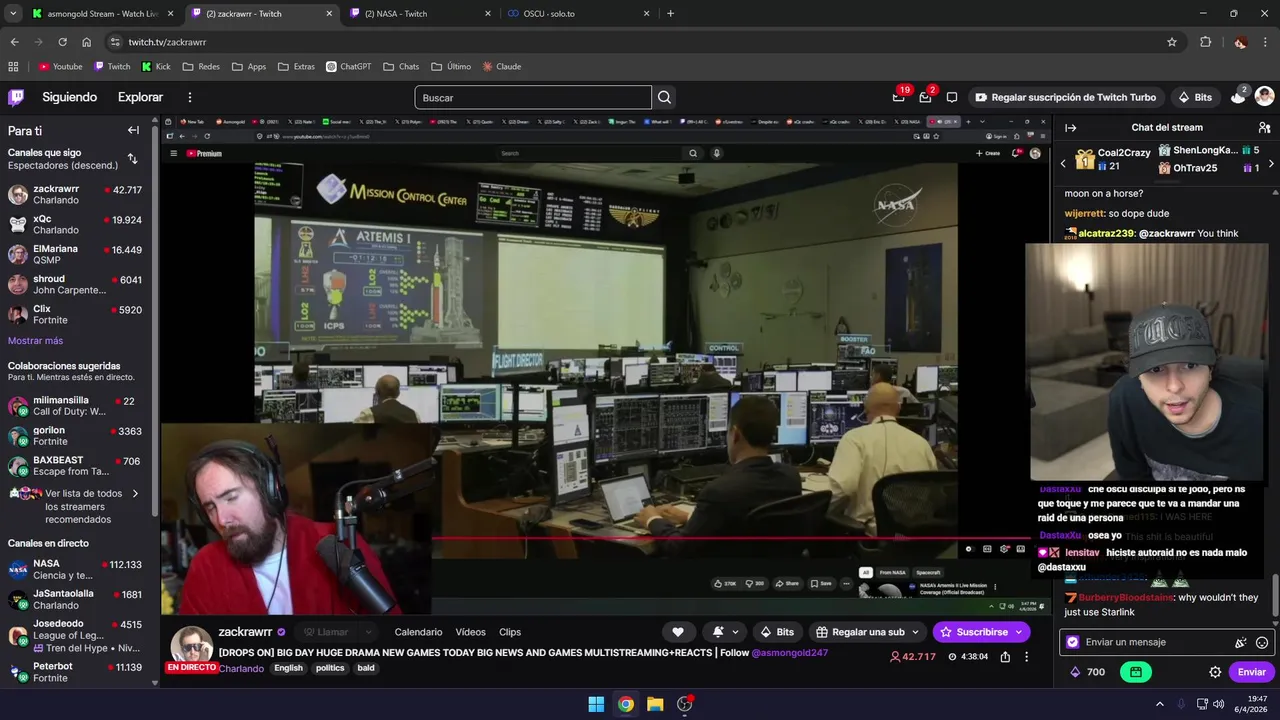Open the Videos tab
The height and width of the screenshot is (720, 1280).
470,632
